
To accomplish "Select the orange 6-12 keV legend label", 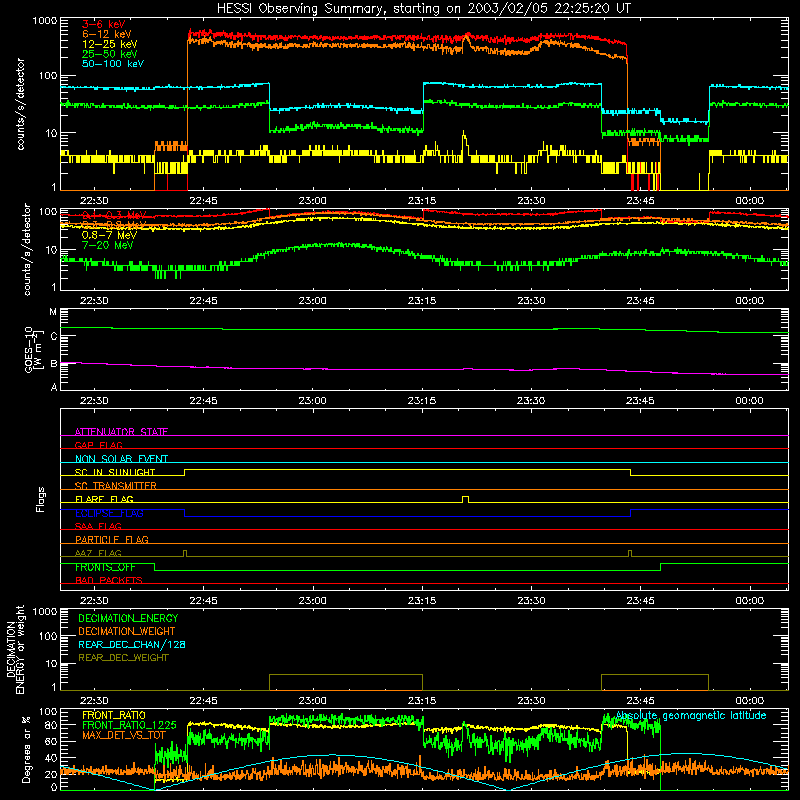I will tap(107, 34).
